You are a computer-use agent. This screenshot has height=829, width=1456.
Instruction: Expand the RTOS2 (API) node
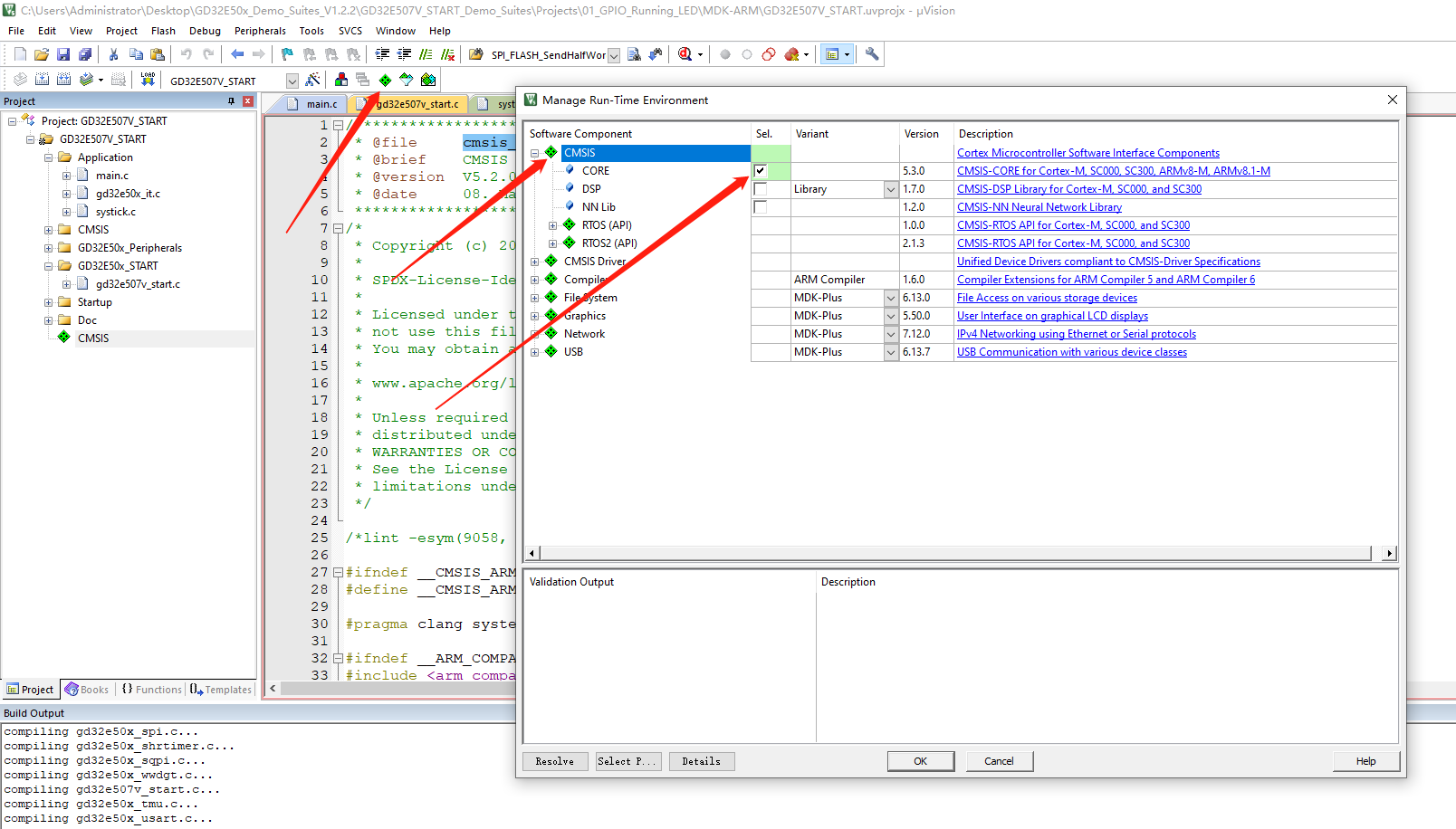(552, 243)
